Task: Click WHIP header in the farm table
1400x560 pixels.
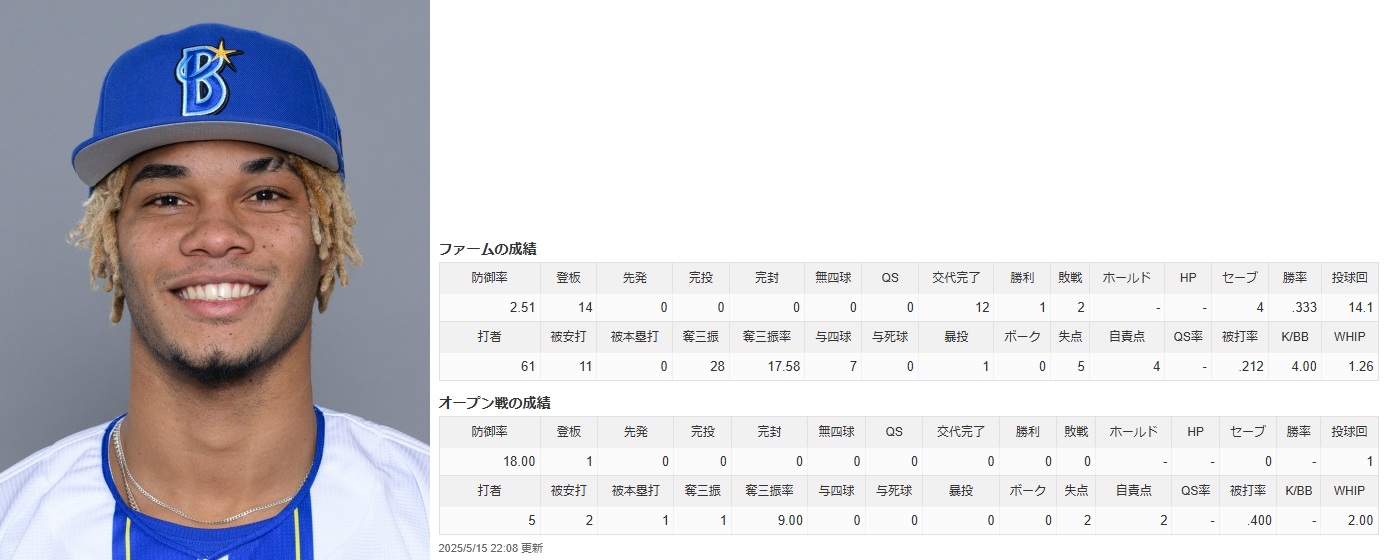Action: click(x=1349, y=337)
